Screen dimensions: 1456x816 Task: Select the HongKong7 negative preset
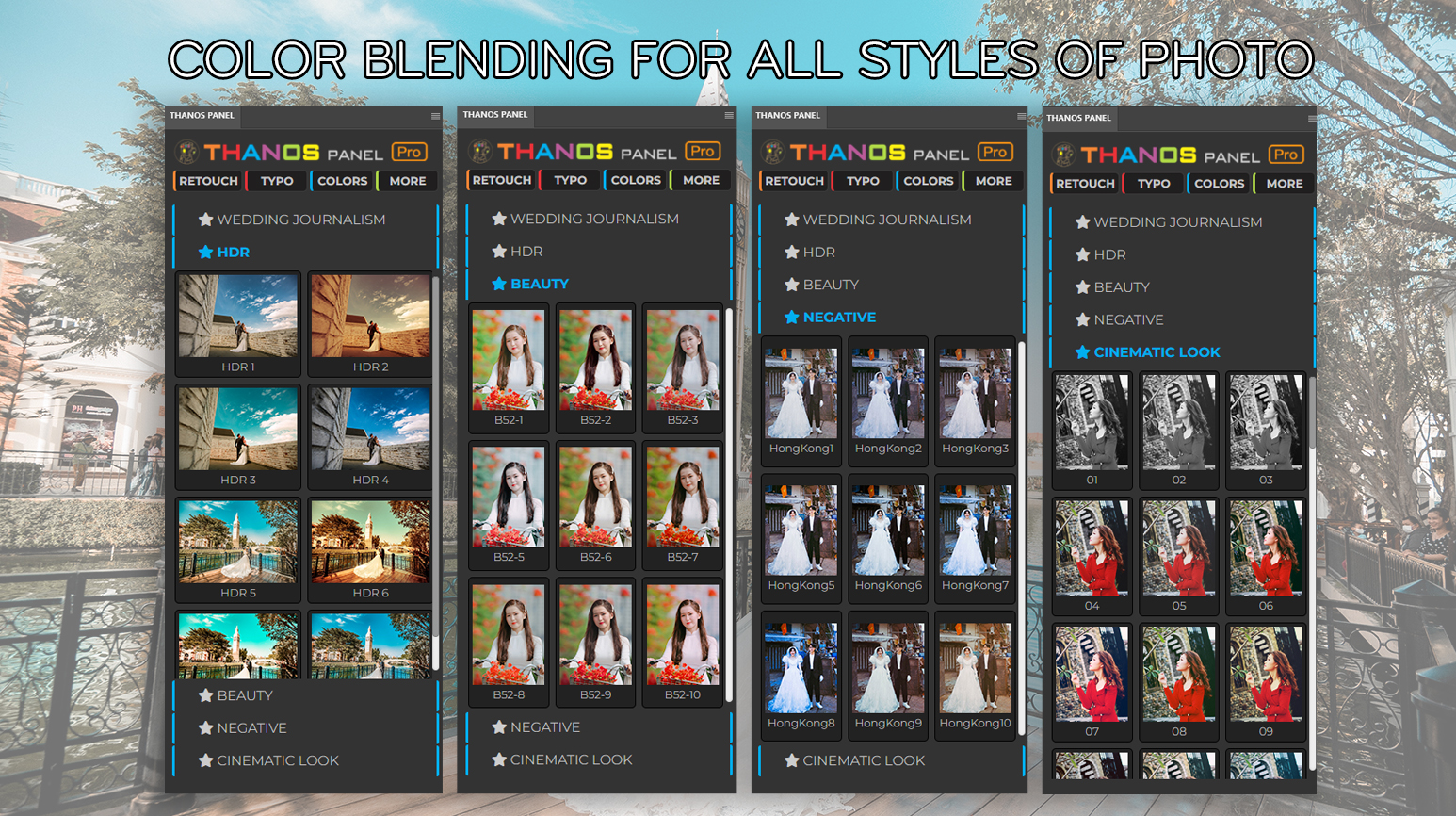click(x=976, y=539)
